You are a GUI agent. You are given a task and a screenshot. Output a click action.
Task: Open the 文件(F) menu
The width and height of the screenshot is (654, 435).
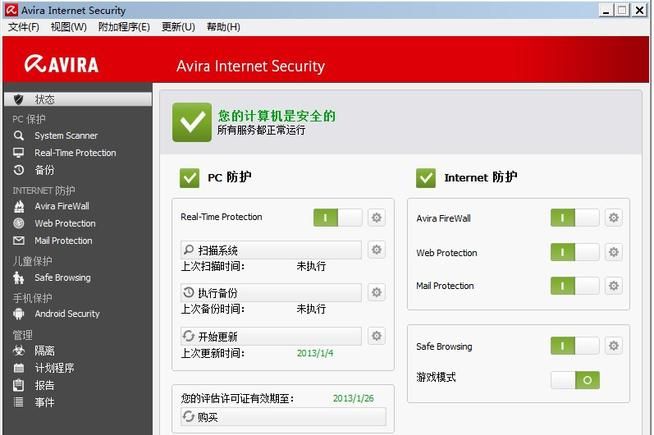(x=24, y=27)
